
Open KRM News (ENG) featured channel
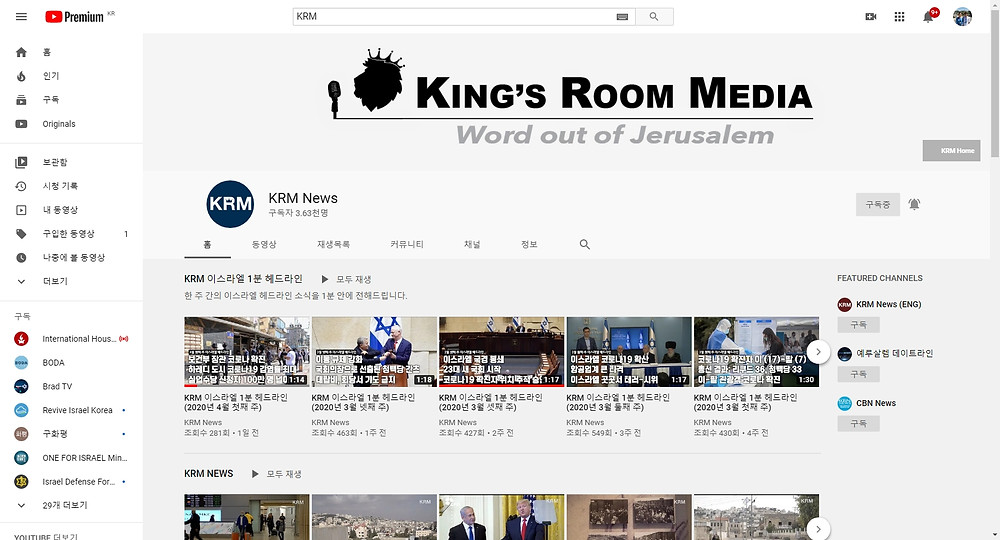pyautogui.click(x=879, y=305)
